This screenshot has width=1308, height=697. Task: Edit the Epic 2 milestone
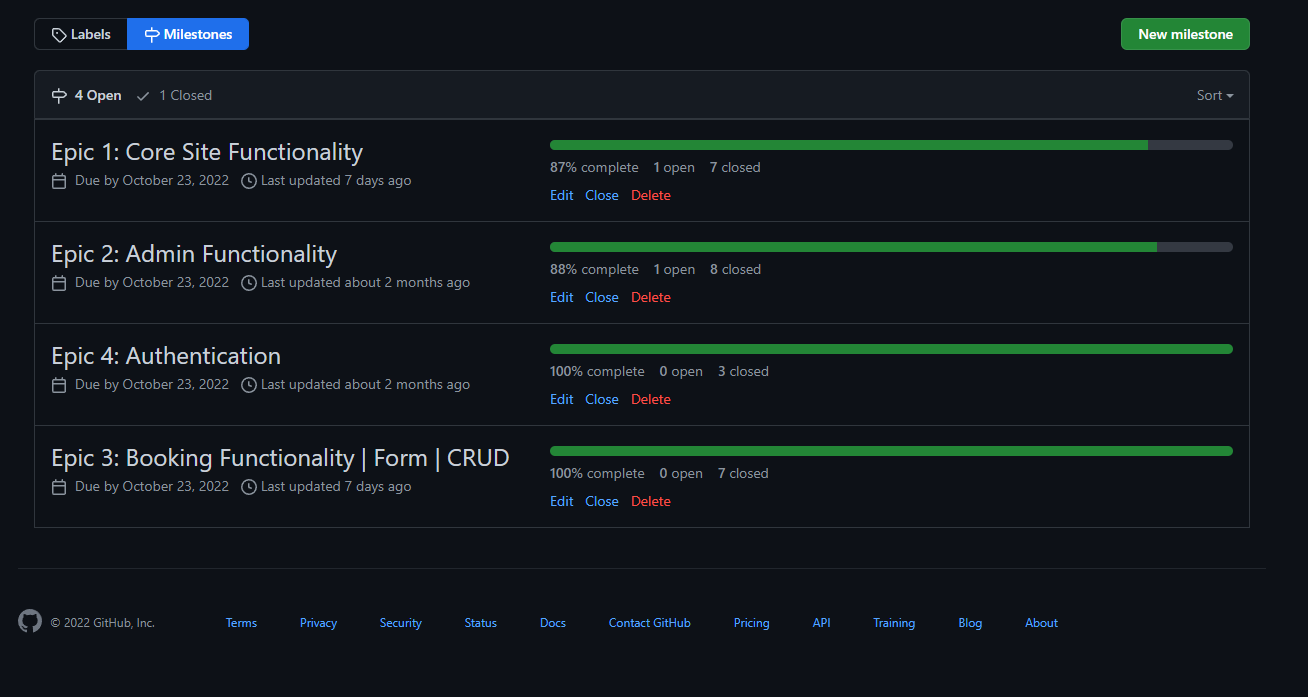(x=561, y=297)
